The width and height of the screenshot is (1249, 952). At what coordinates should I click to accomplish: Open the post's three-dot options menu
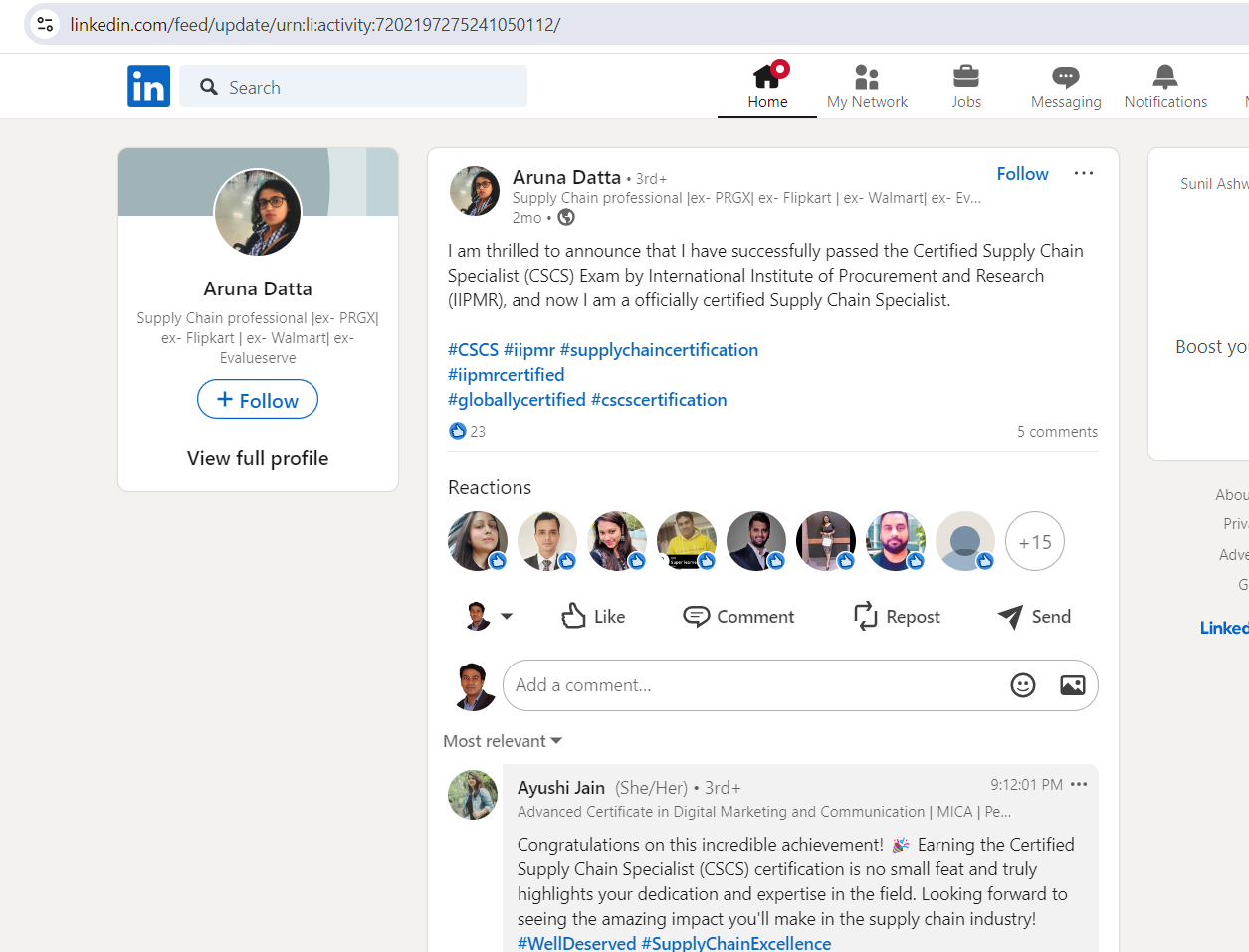(x=1084, y=173)
